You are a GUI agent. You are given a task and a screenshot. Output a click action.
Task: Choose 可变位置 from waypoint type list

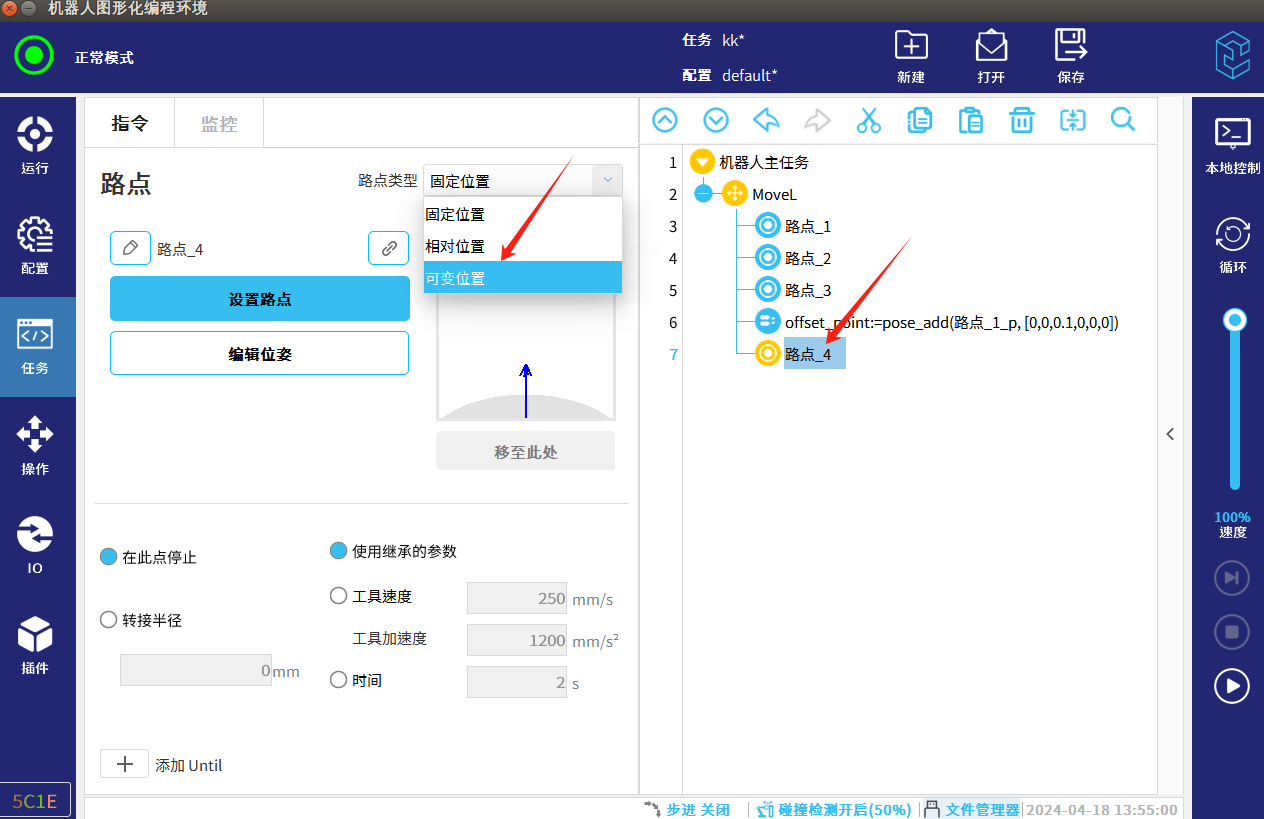coord(522,278)
